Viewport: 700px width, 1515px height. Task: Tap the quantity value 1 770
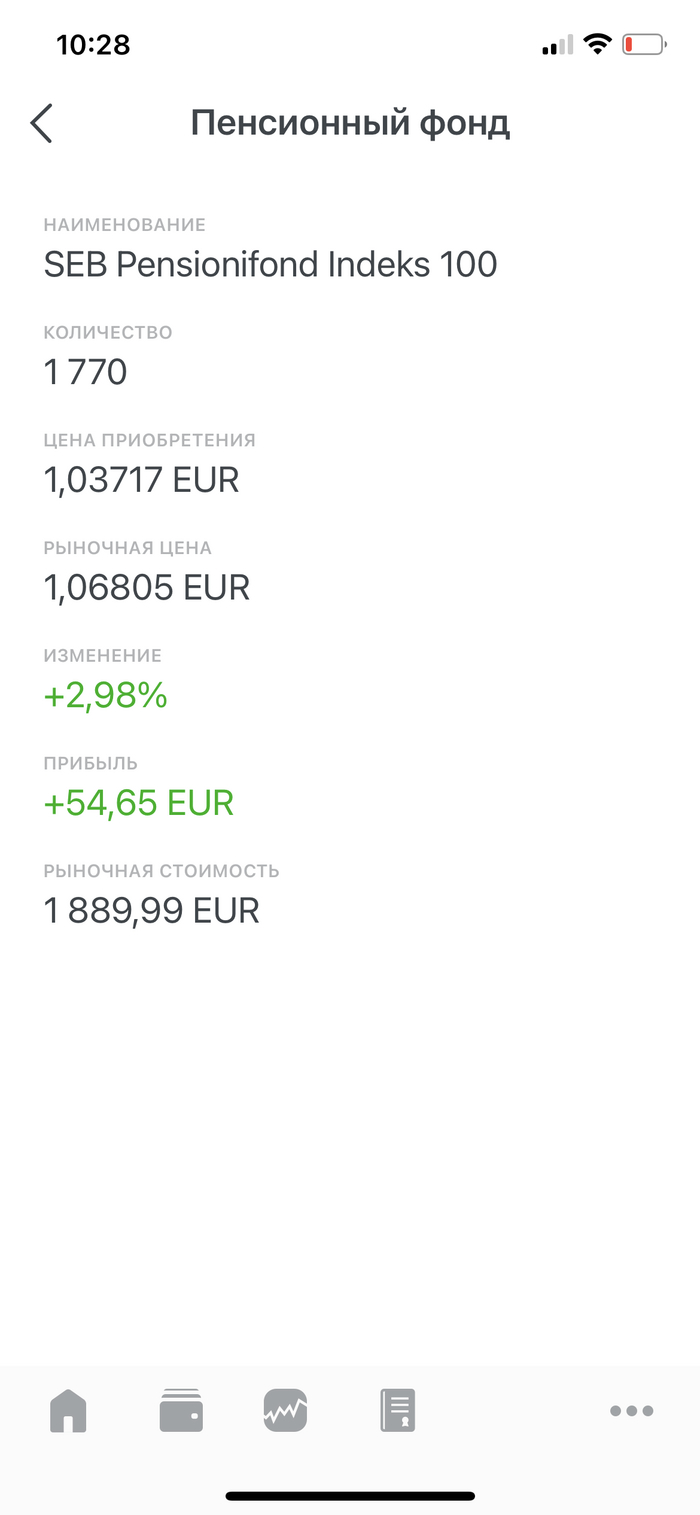pyautogui.click(x=86, y=373)
